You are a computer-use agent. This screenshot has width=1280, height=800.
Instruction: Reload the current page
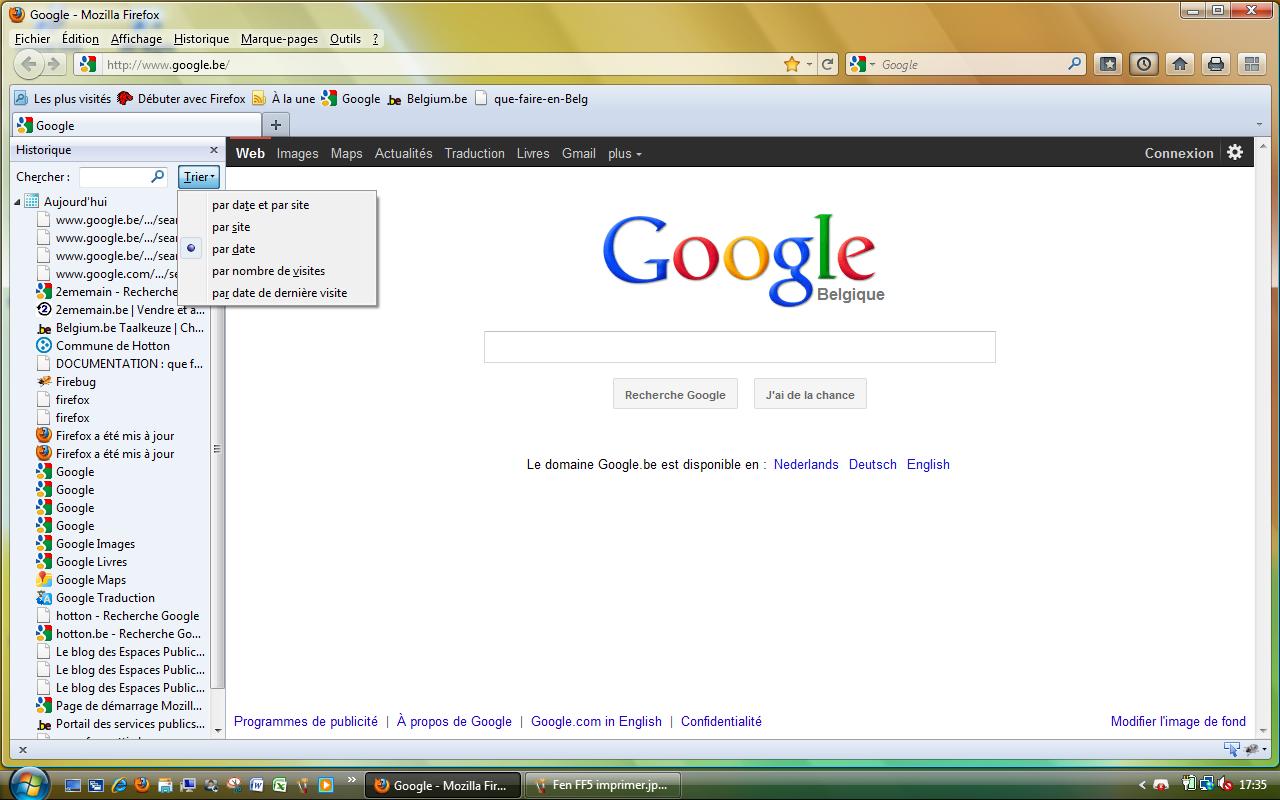(827, 64)
